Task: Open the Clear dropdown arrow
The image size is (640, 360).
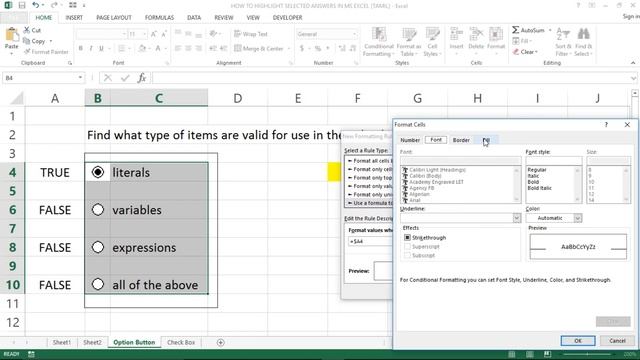Action: pyautogui.click(x=536, y=52)
